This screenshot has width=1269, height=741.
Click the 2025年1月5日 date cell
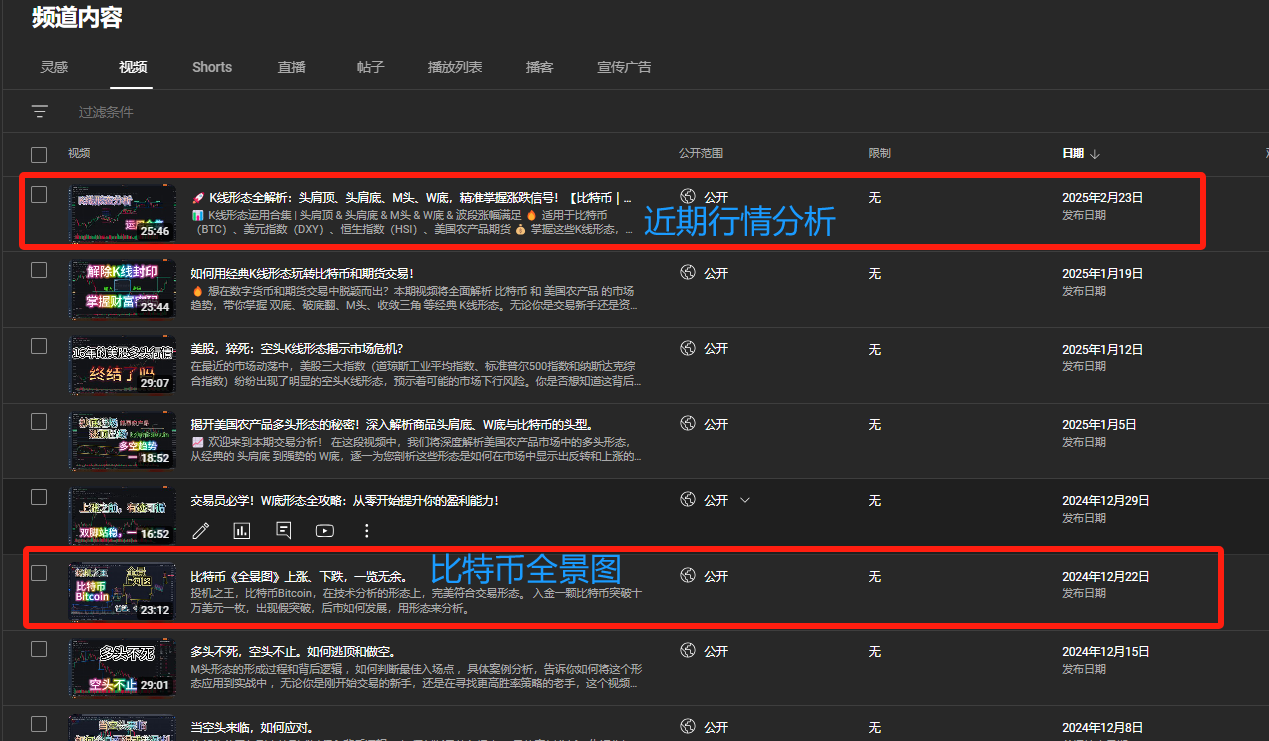click(x=1099, y=425)
